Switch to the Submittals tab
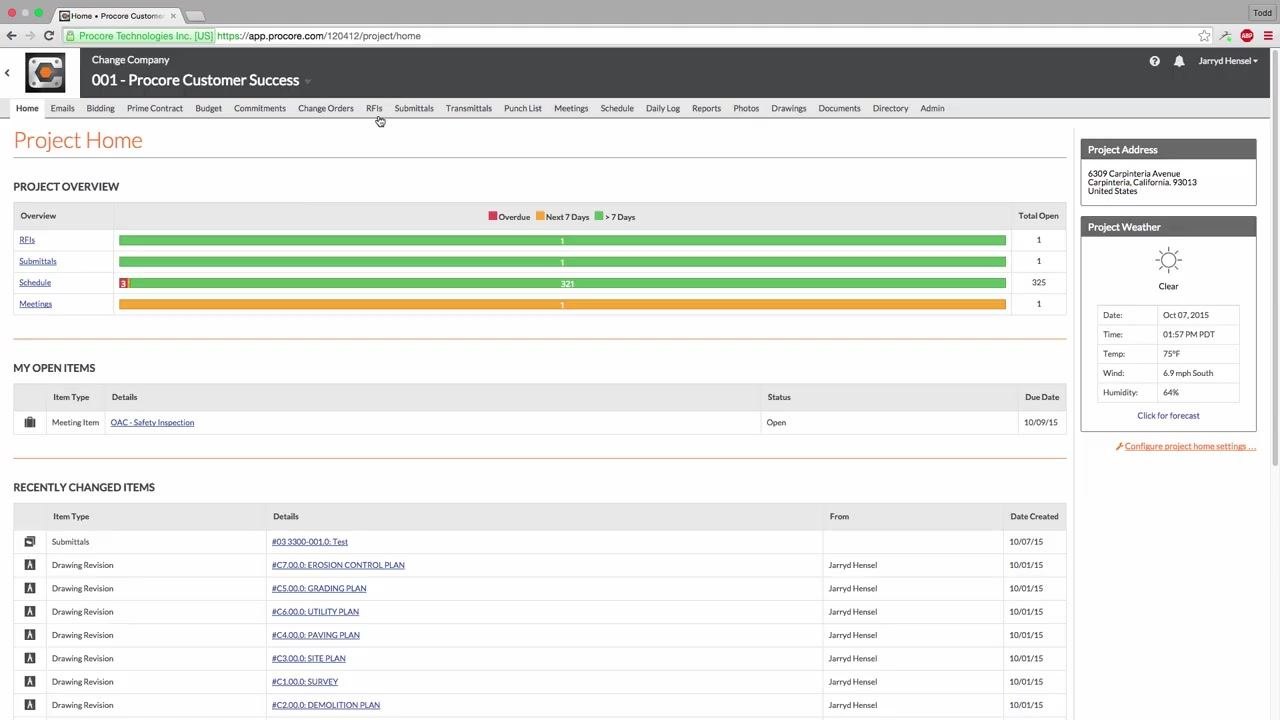1280x720 pixels. pos(414,108)
